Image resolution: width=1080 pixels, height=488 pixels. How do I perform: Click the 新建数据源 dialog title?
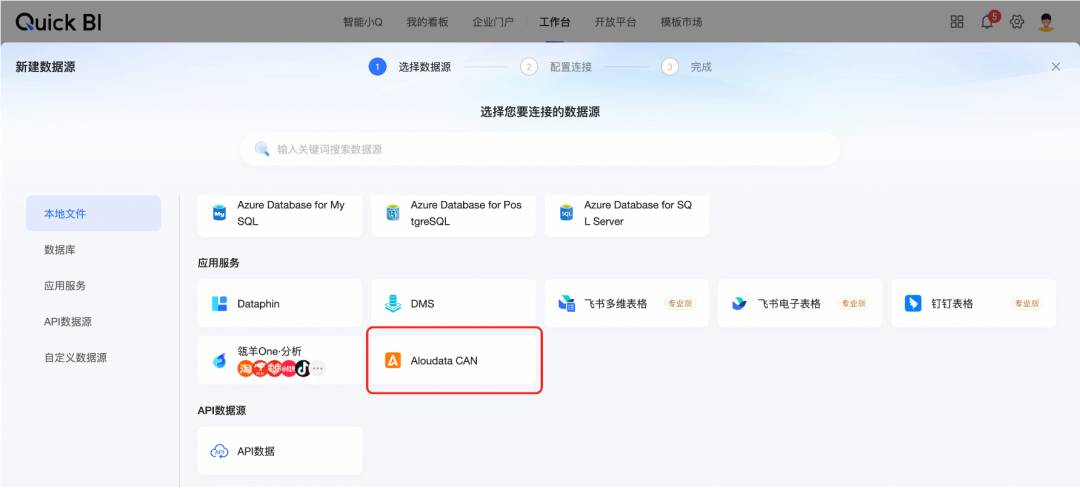pos(45,67)
